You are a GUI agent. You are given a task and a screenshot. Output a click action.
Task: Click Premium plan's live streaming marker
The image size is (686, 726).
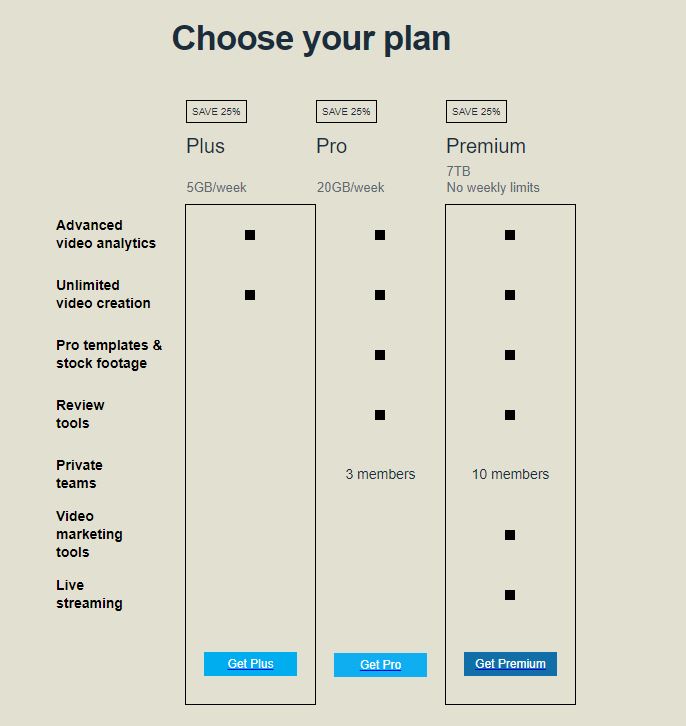(x=510, y=595)
